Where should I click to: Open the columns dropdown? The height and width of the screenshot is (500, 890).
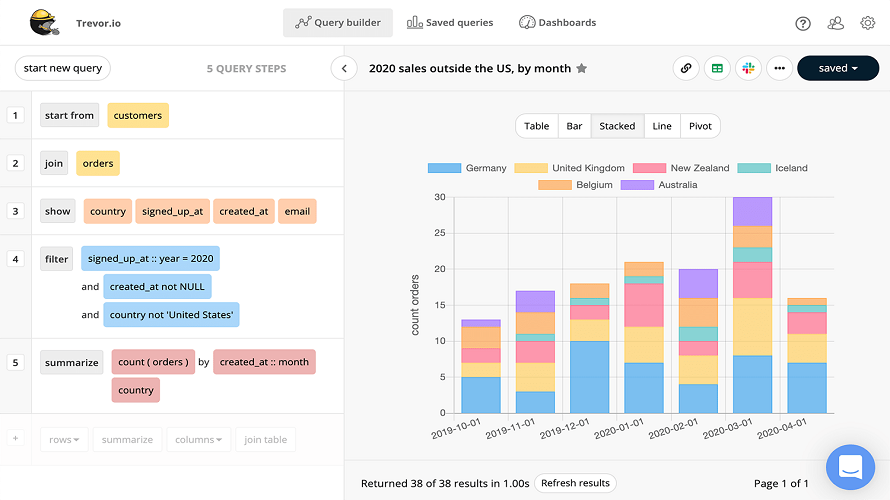(201, 439)
